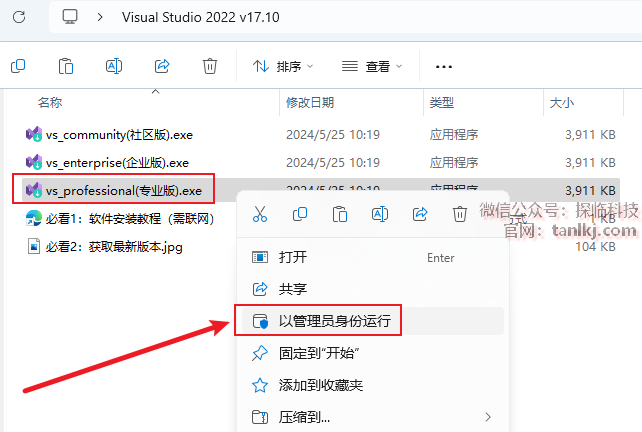Click the context menu Share icon
Screen dimensions: 642x432
(x=420, y=214)
